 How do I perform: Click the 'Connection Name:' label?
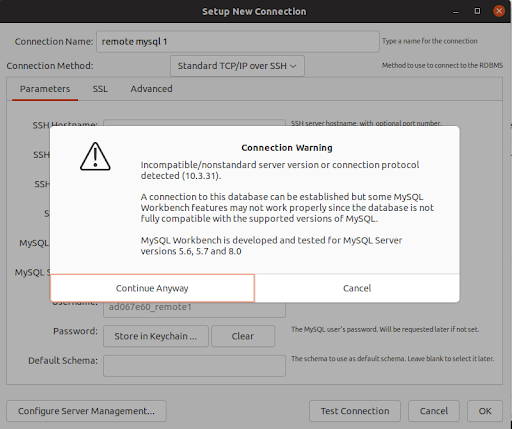[54, 41]
